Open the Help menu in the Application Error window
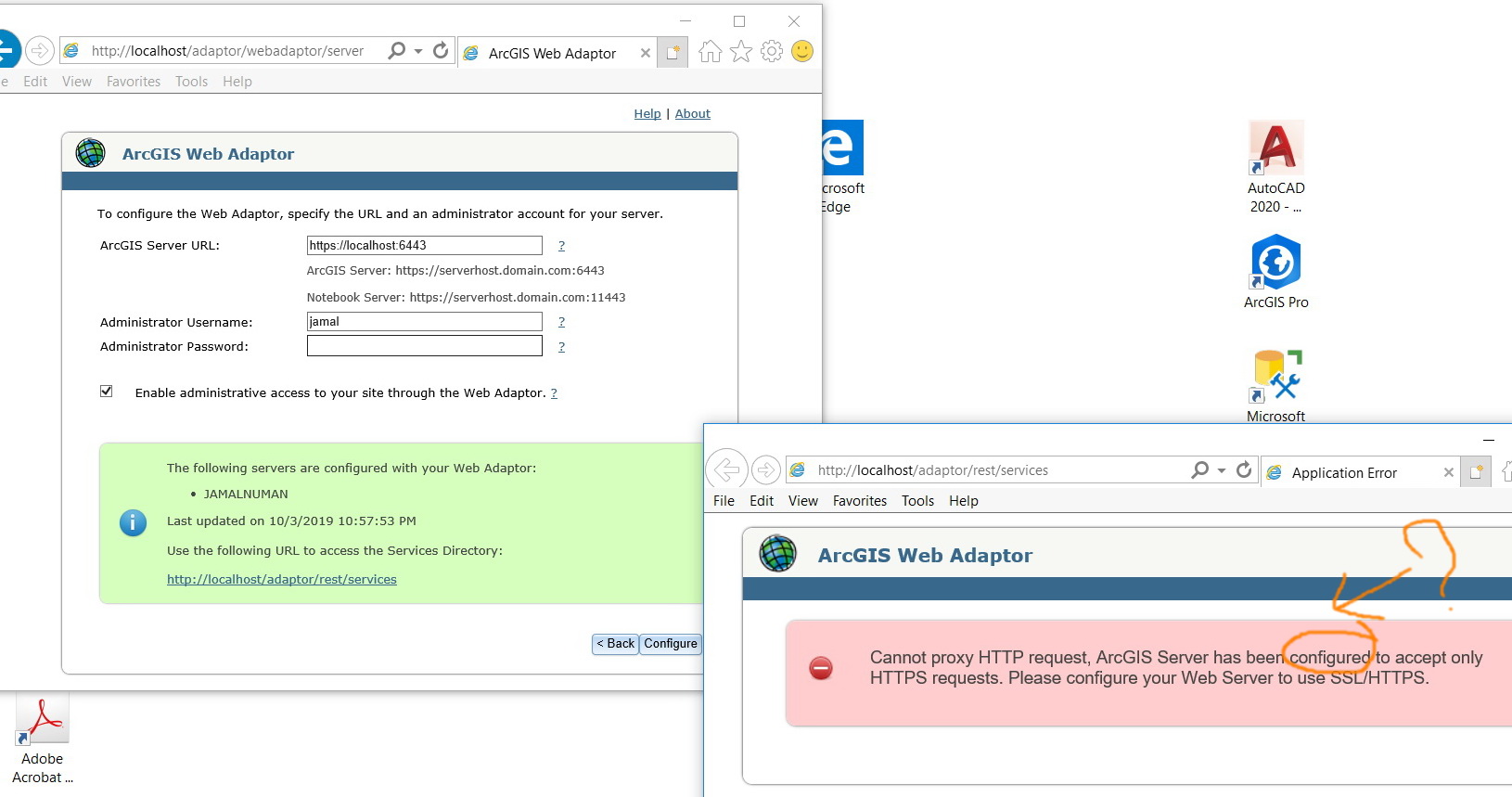This screenshot has height=797, width=1512. 964,501
